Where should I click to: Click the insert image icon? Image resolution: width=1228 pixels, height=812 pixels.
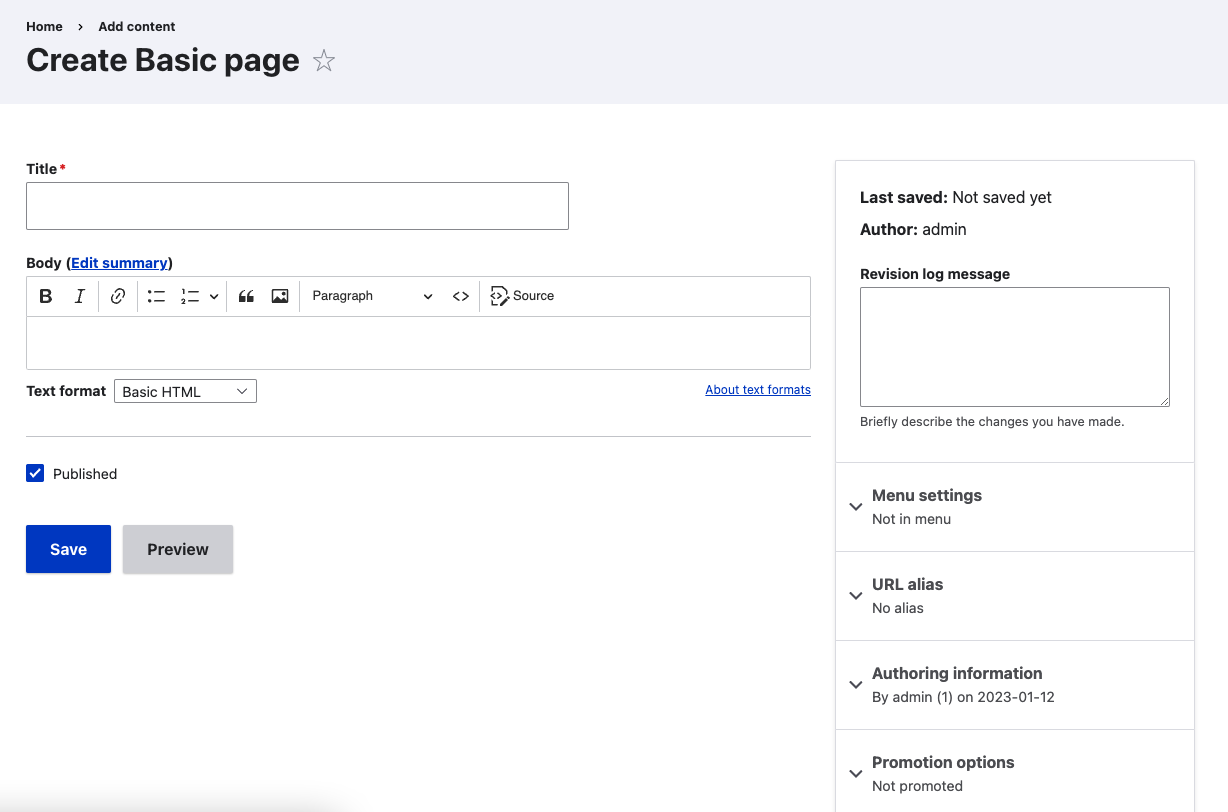(x=280, y=296)
